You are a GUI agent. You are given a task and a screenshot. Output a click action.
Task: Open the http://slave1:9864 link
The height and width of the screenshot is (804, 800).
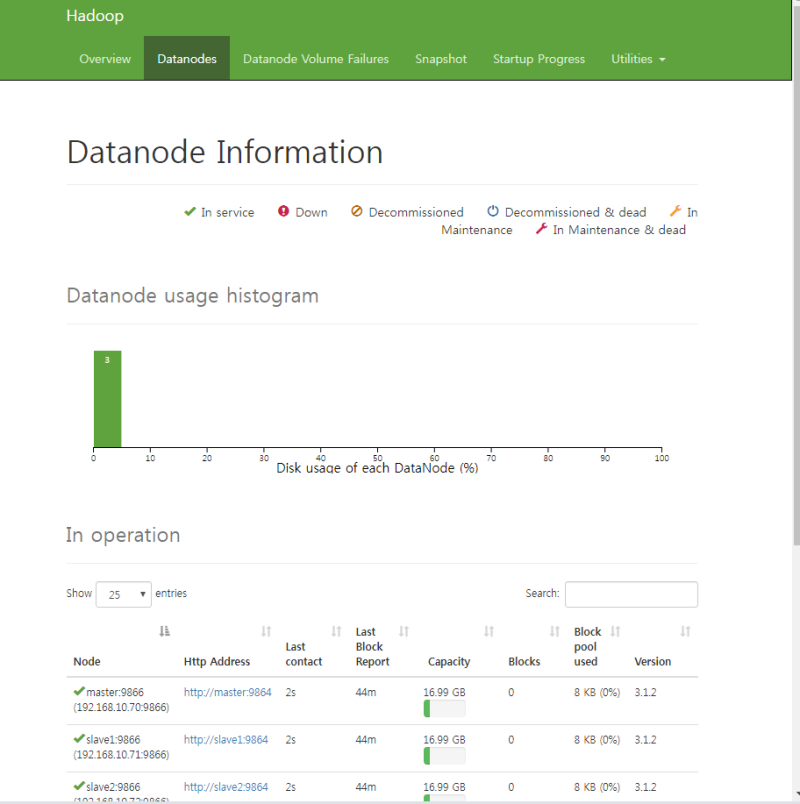pyautogui.click(x=226, y=739)
